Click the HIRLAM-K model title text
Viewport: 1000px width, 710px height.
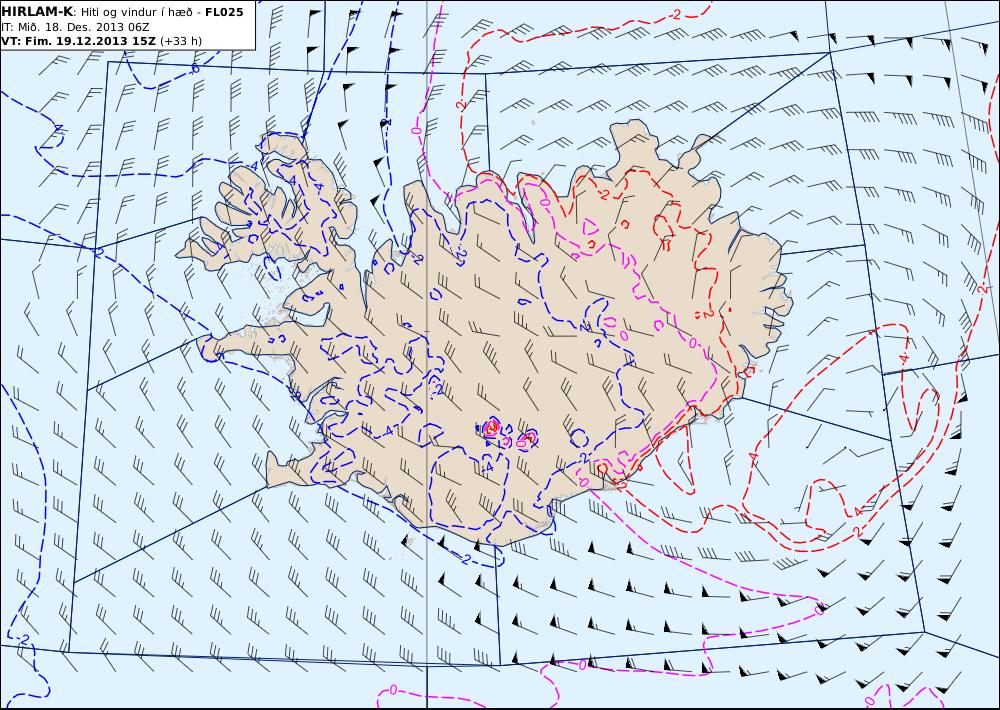point(37,12)
